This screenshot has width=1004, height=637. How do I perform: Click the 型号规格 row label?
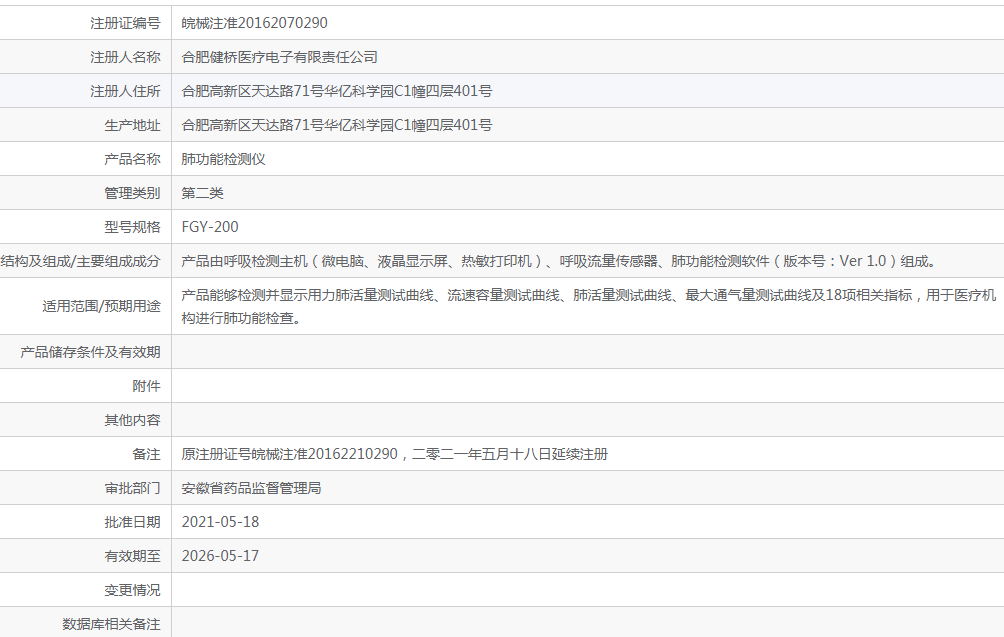point(132,227)
